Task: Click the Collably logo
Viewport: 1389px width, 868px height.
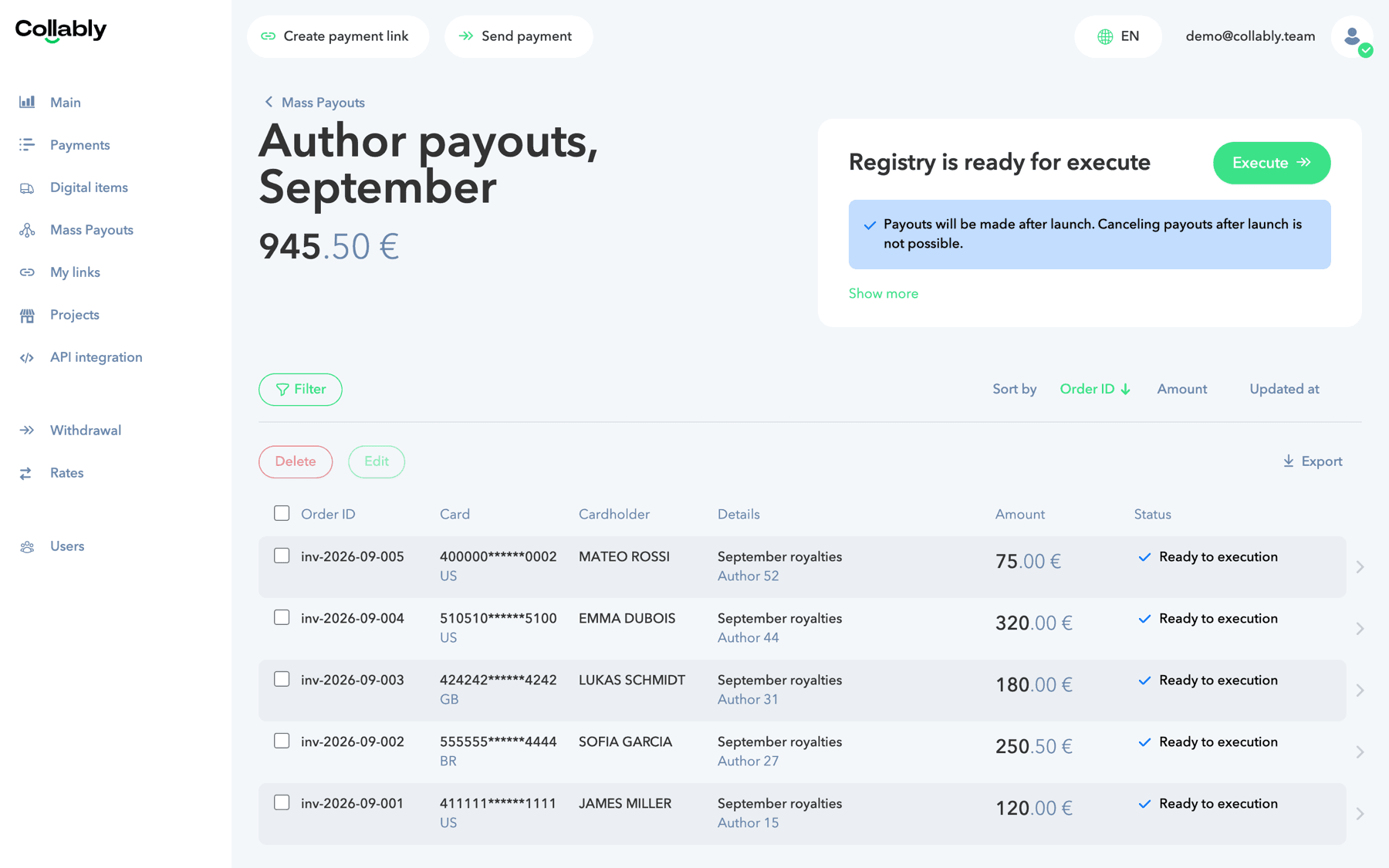Action: click(61, 30)
